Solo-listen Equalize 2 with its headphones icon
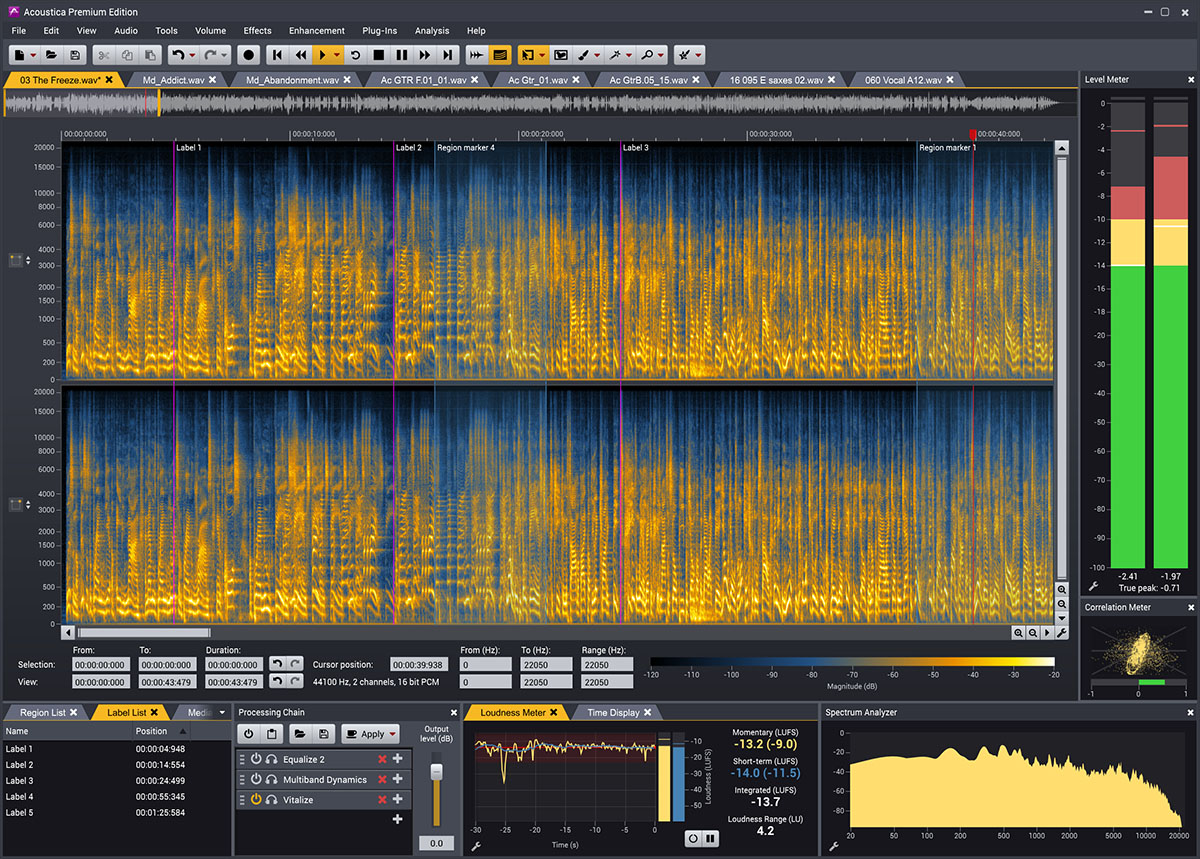The image size is (1200, 859). (x=272, y=759)
